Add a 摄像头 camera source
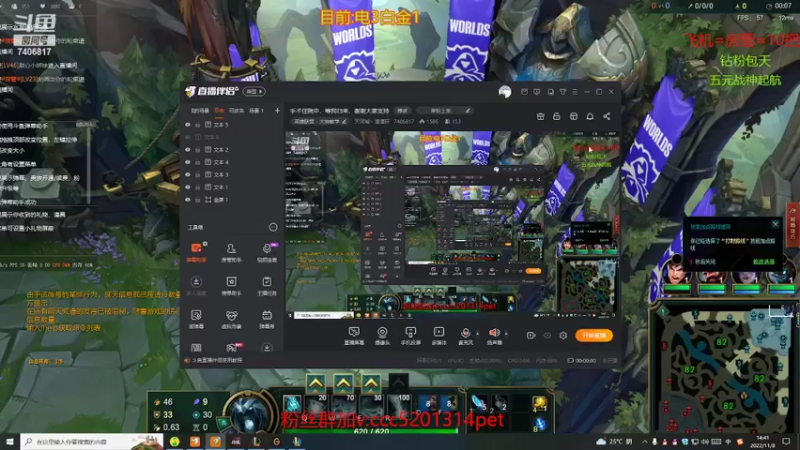 point(382,336)
